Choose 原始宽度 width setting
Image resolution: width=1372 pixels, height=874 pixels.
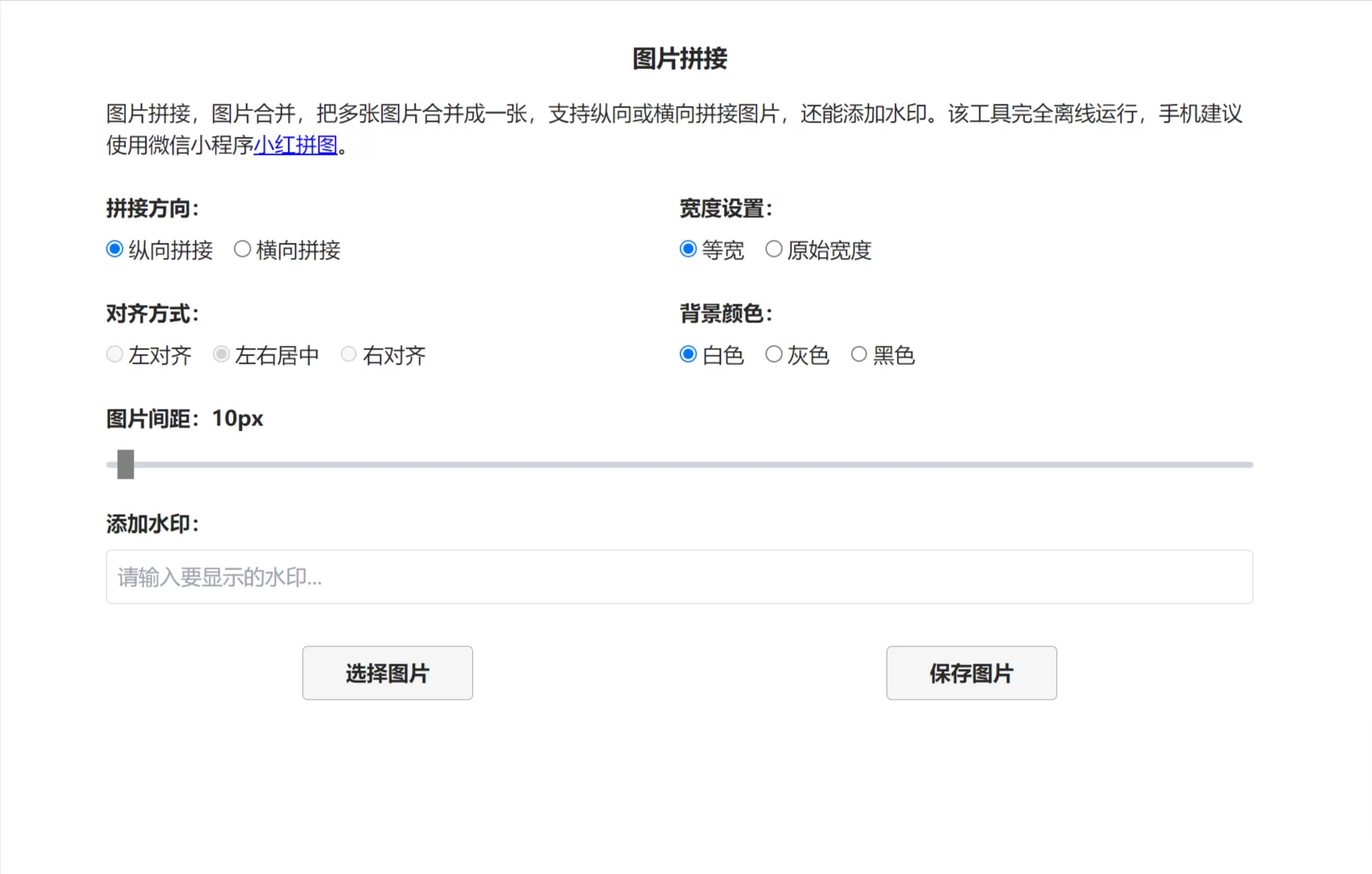pyautogui.click(x=774, y=249)
